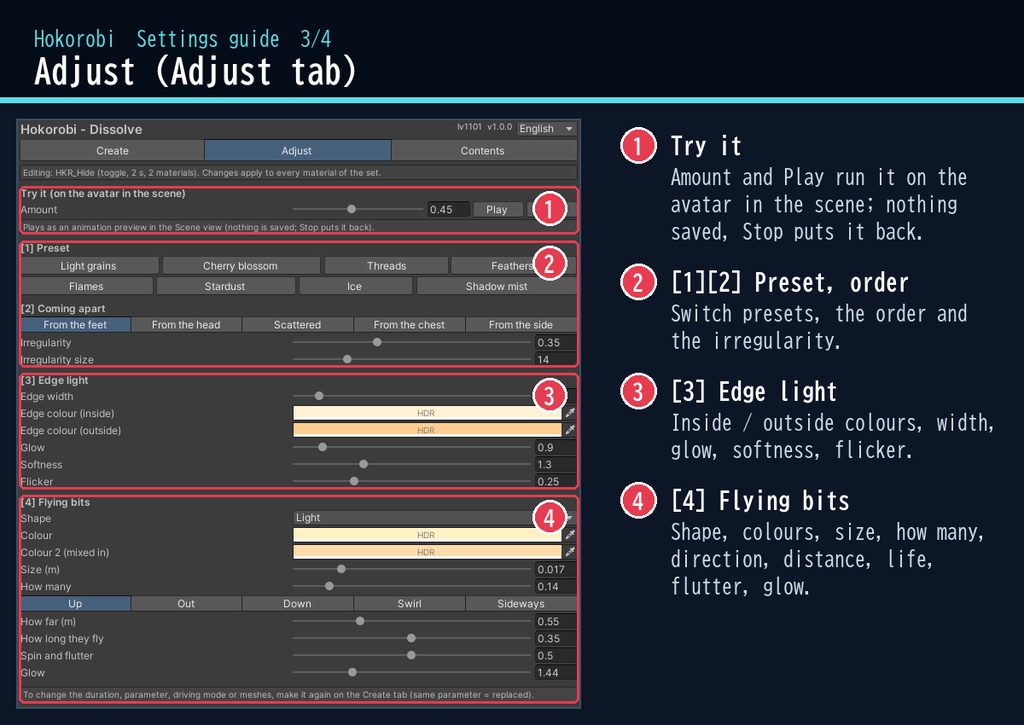Apply the Cherry blossom preset
The width and height of the screenshot is (1024, 725).
pos(240,266)
